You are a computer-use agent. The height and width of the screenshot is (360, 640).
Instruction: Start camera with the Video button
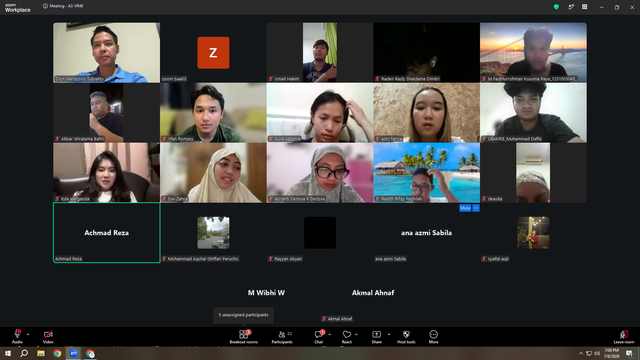(x=48, y=337)
